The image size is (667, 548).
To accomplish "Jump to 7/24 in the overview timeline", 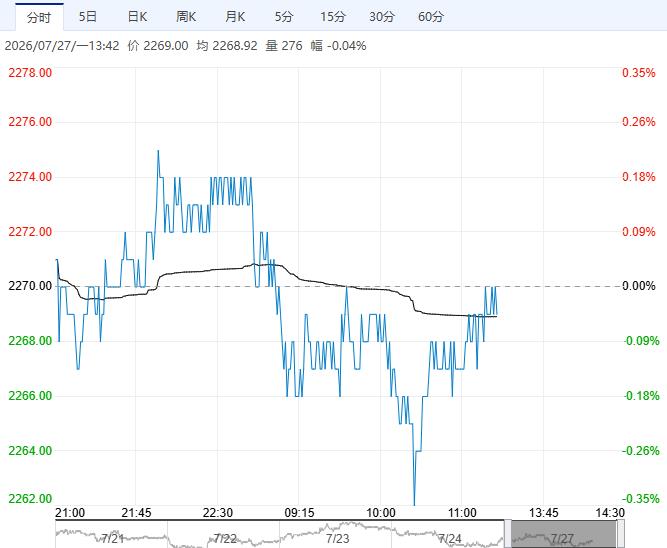I will [450, 539].
